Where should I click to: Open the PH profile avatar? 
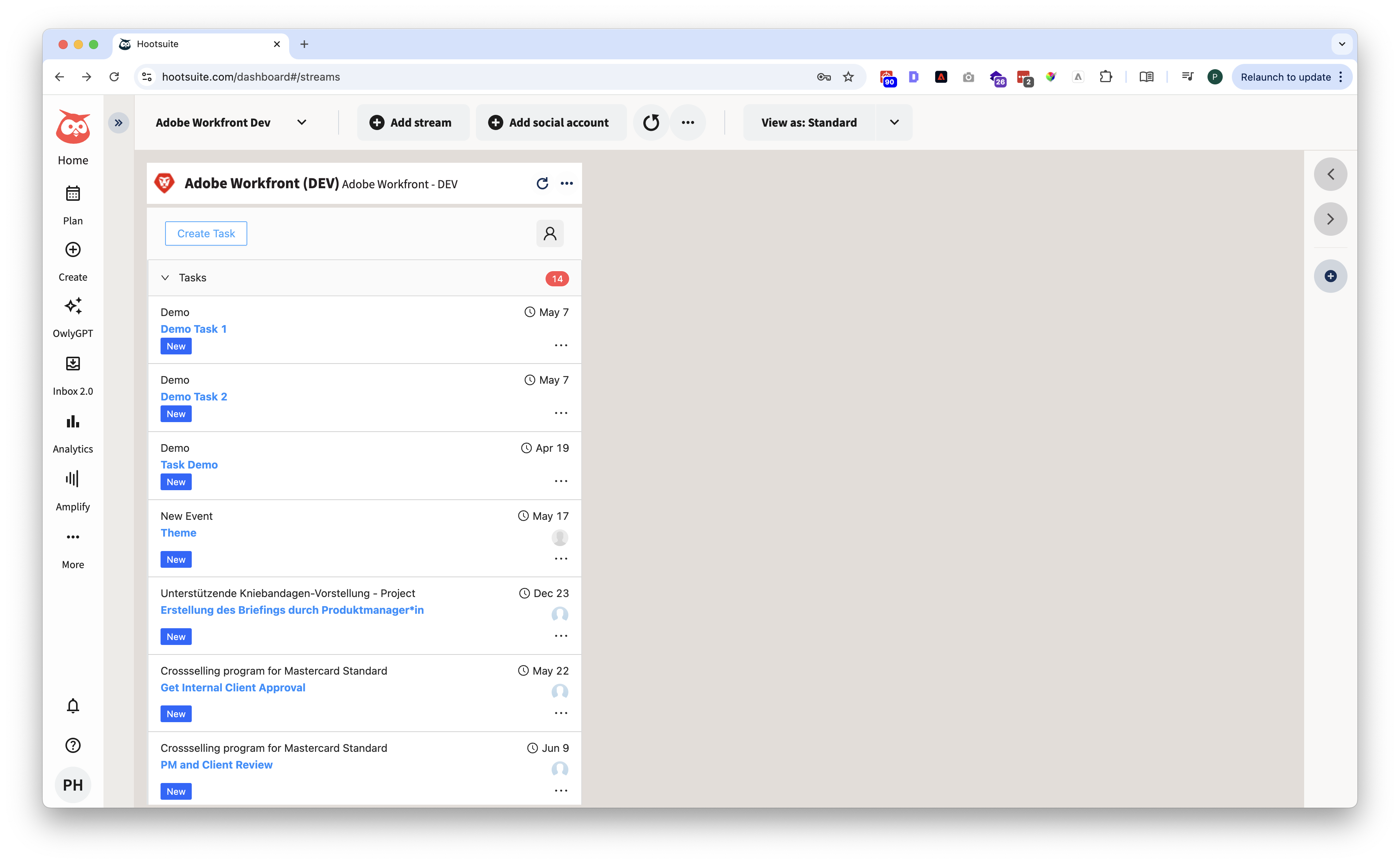click(x=73, y=785)
